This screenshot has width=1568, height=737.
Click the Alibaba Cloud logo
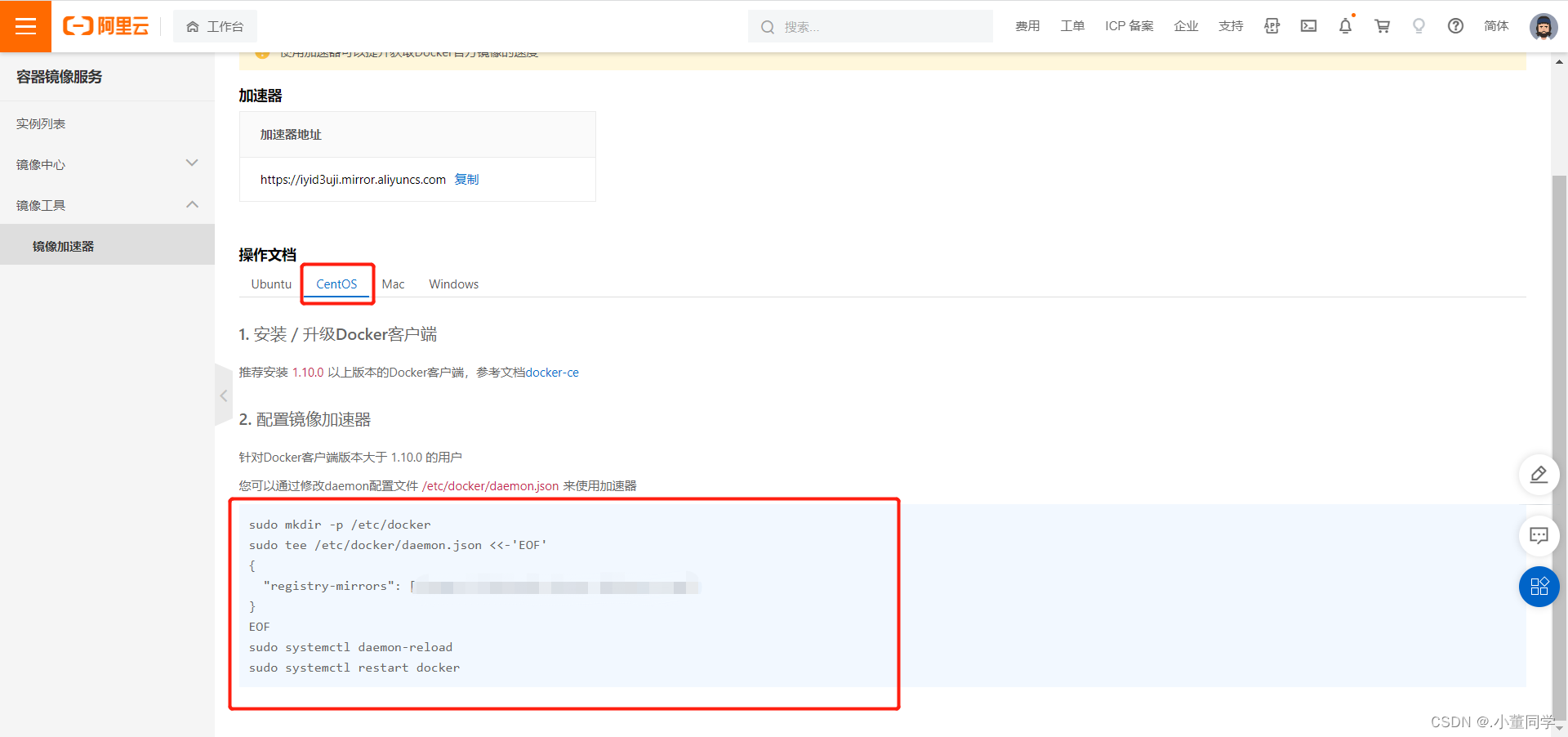click(x=105, y=25)
